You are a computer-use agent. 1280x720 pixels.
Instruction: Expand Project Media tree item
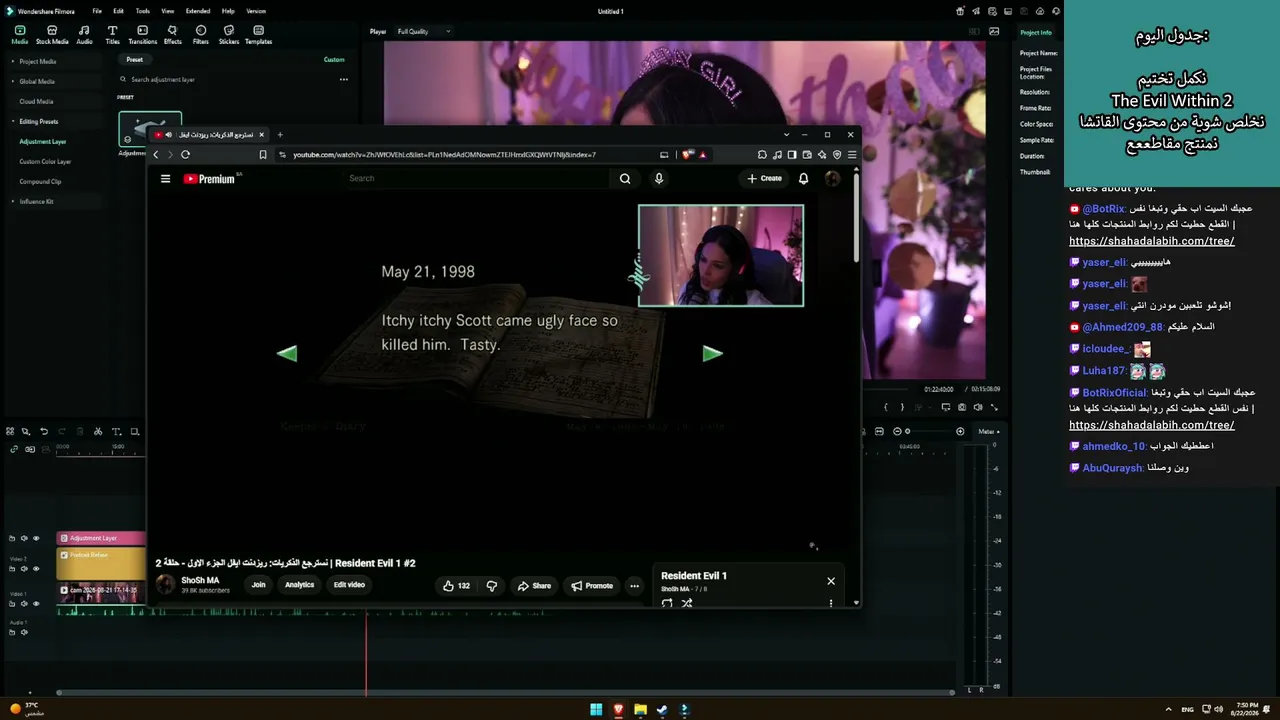[x=13, y=61]
